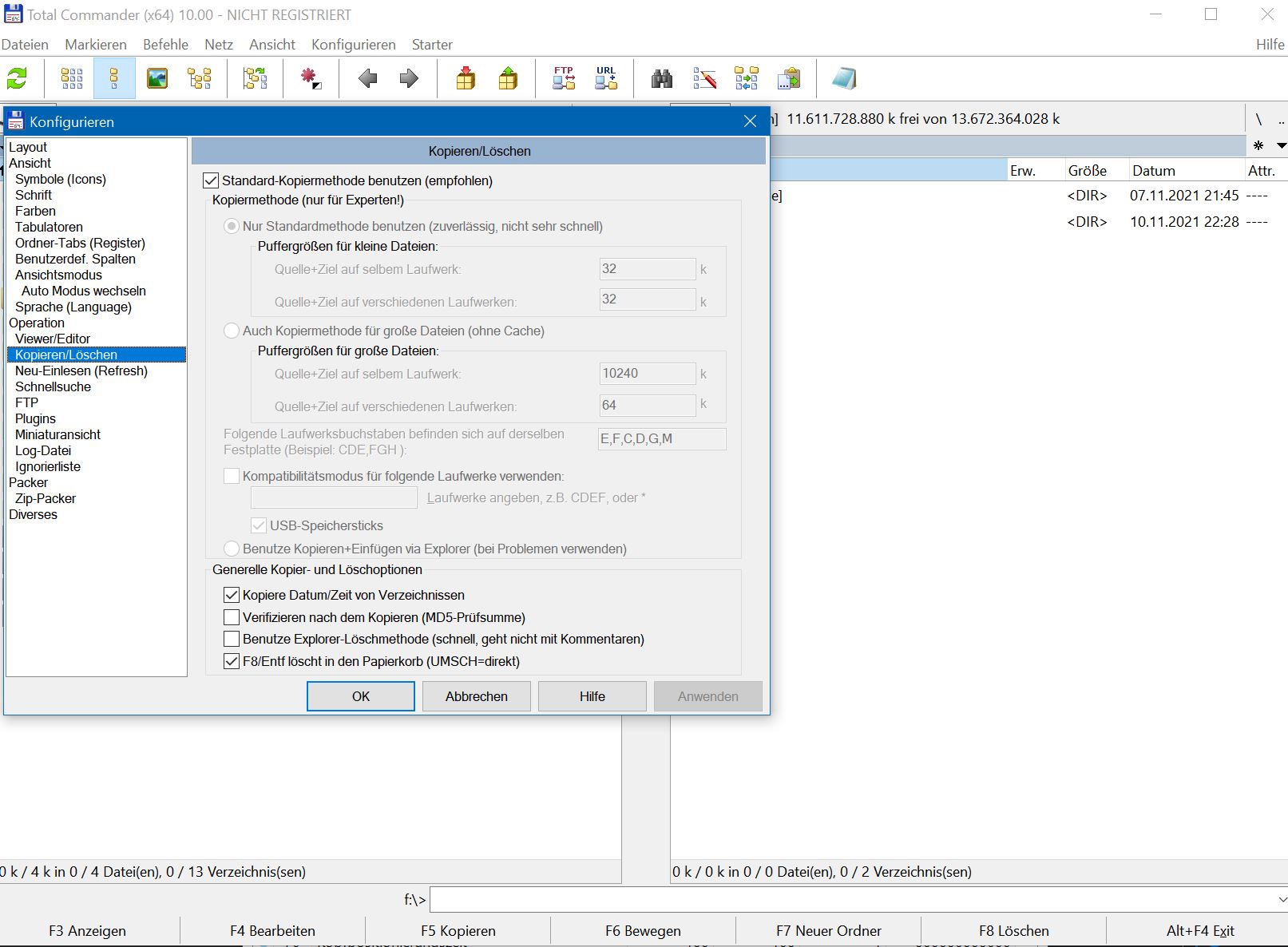Click the F3 Anzeigen function button
Screen dimensions: 1288x947
[x=88, y=931]
